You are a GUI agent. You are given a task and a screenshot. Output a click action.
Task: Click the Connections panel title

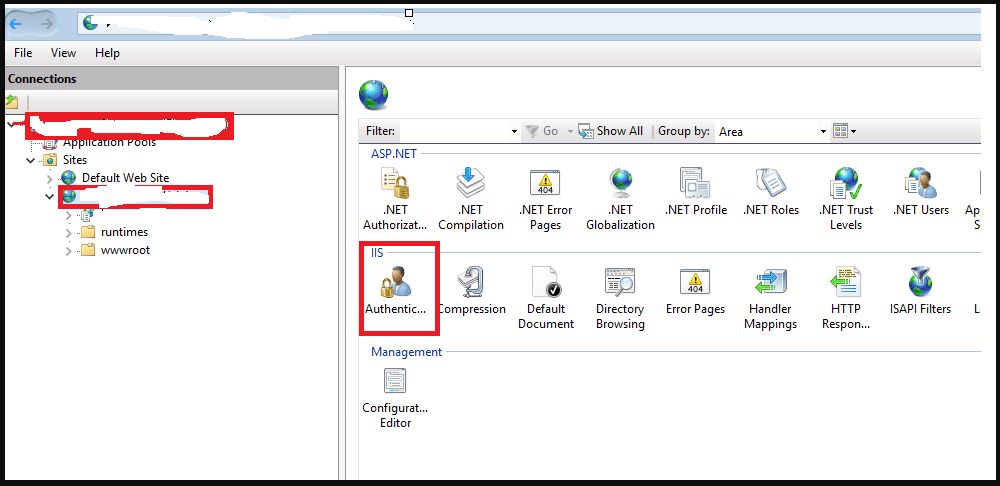point(42,79)
